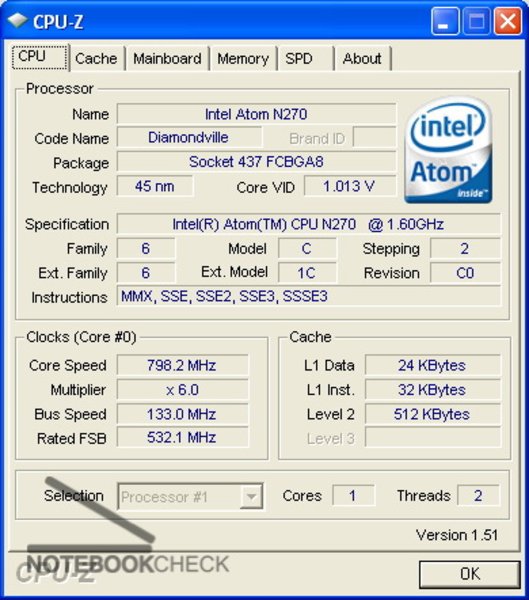The width and height of the screenshot is (529, 600).
Task: Open the Mainboard tab
Action: click(167, 59)
